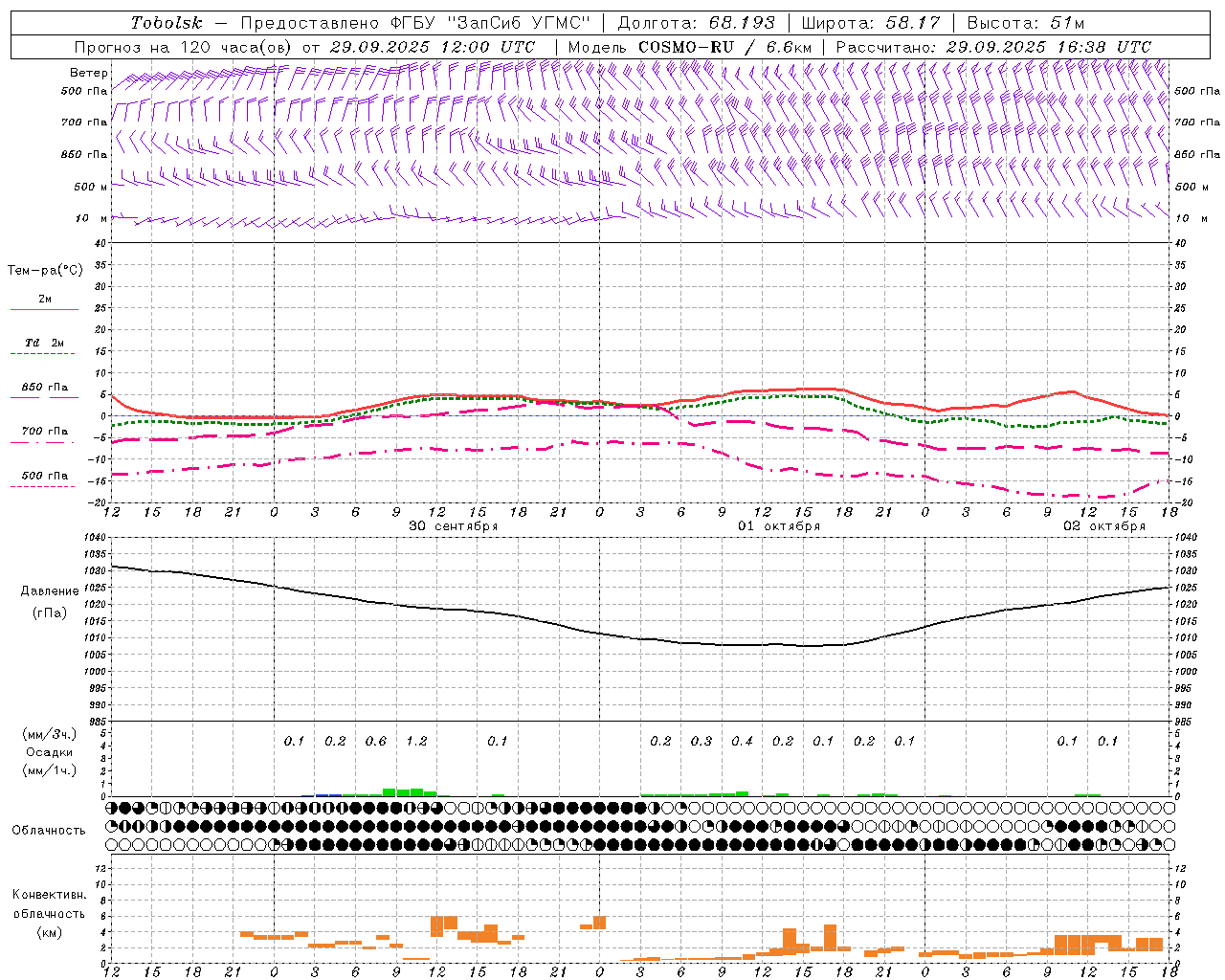Image resolution: width=1225 pixels, height=980 pixels.
Task: Click the '(мм/3ч.)' precipitation unit label
Action: [x=48, y=734]
